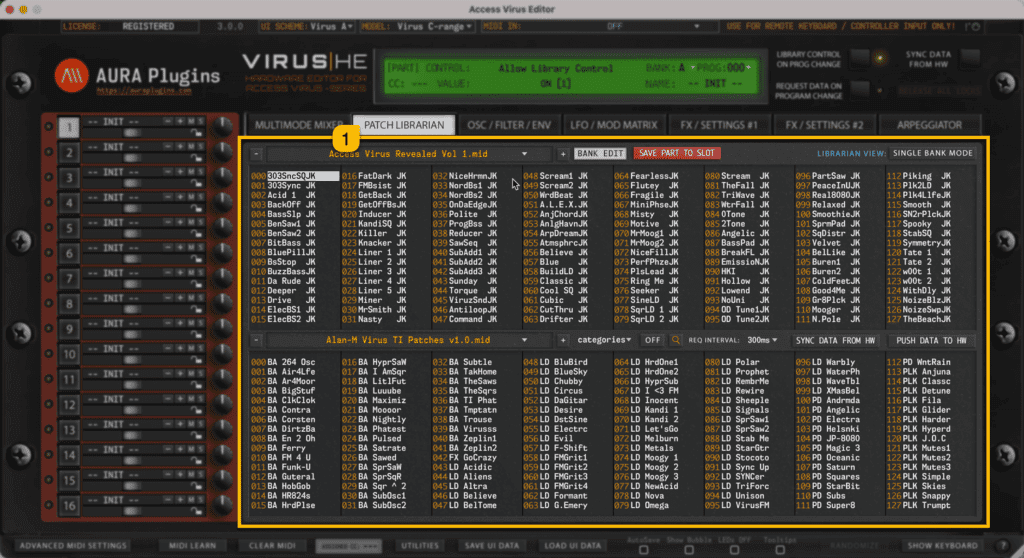The width and height of the screenshot is (1024, 558).
Task: Collapse the lower bank with its minus button
Action: click(256, 340)
